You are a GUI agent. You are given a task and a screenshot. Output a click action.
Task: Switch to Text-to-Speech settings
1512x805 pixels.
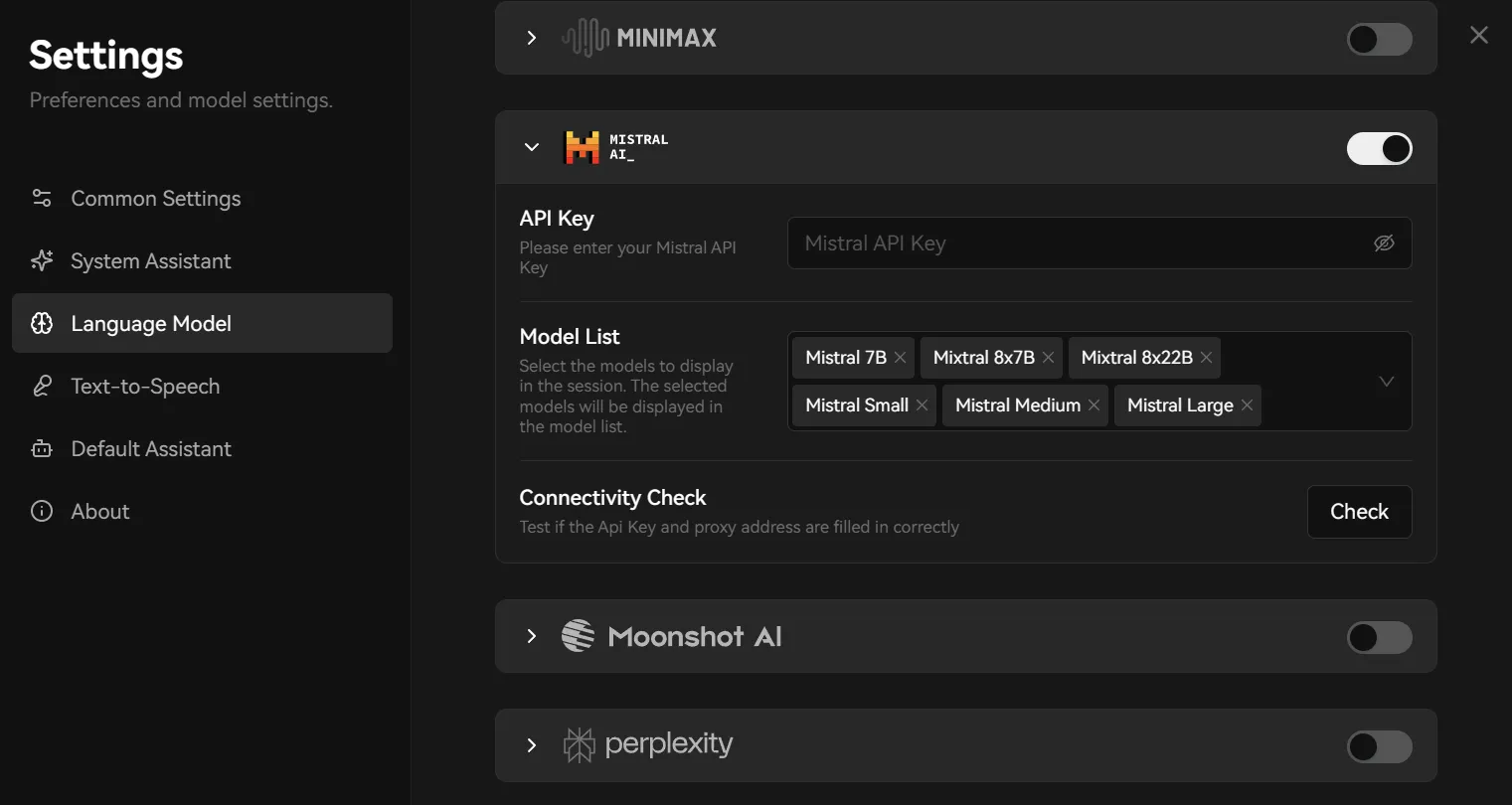point(145,387)
